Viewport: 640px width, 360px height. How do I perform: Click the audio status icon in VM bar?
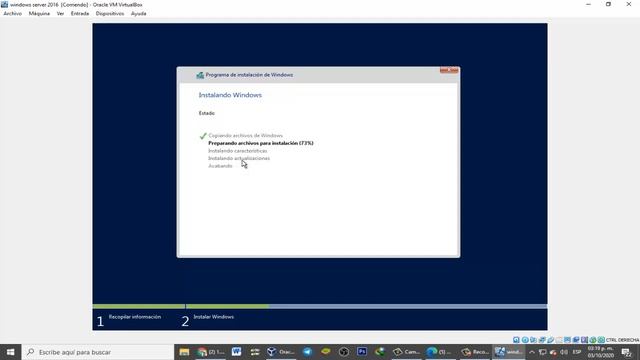[533, 340]
